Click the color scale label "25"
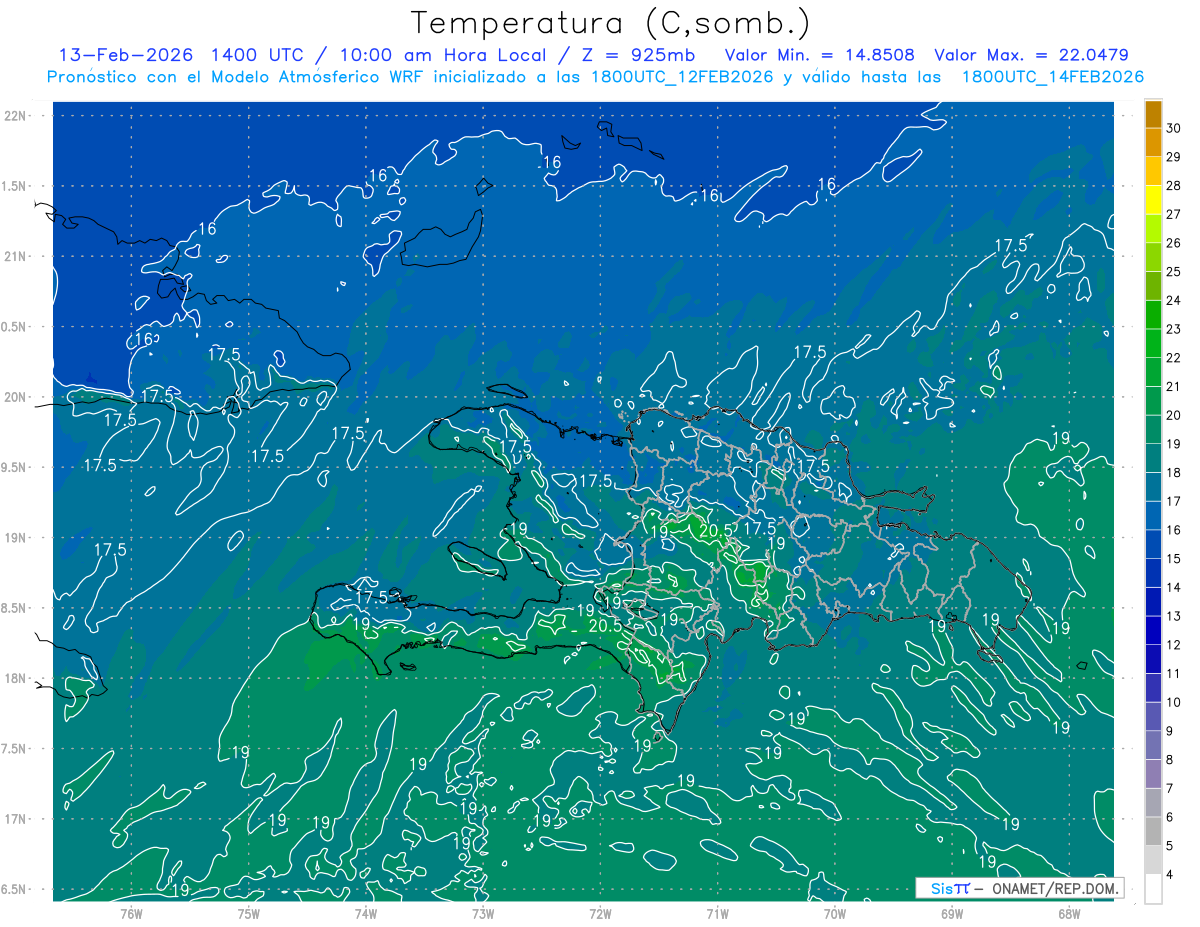The height and width of the screenshot is (927, 1200). [1173, 272]
